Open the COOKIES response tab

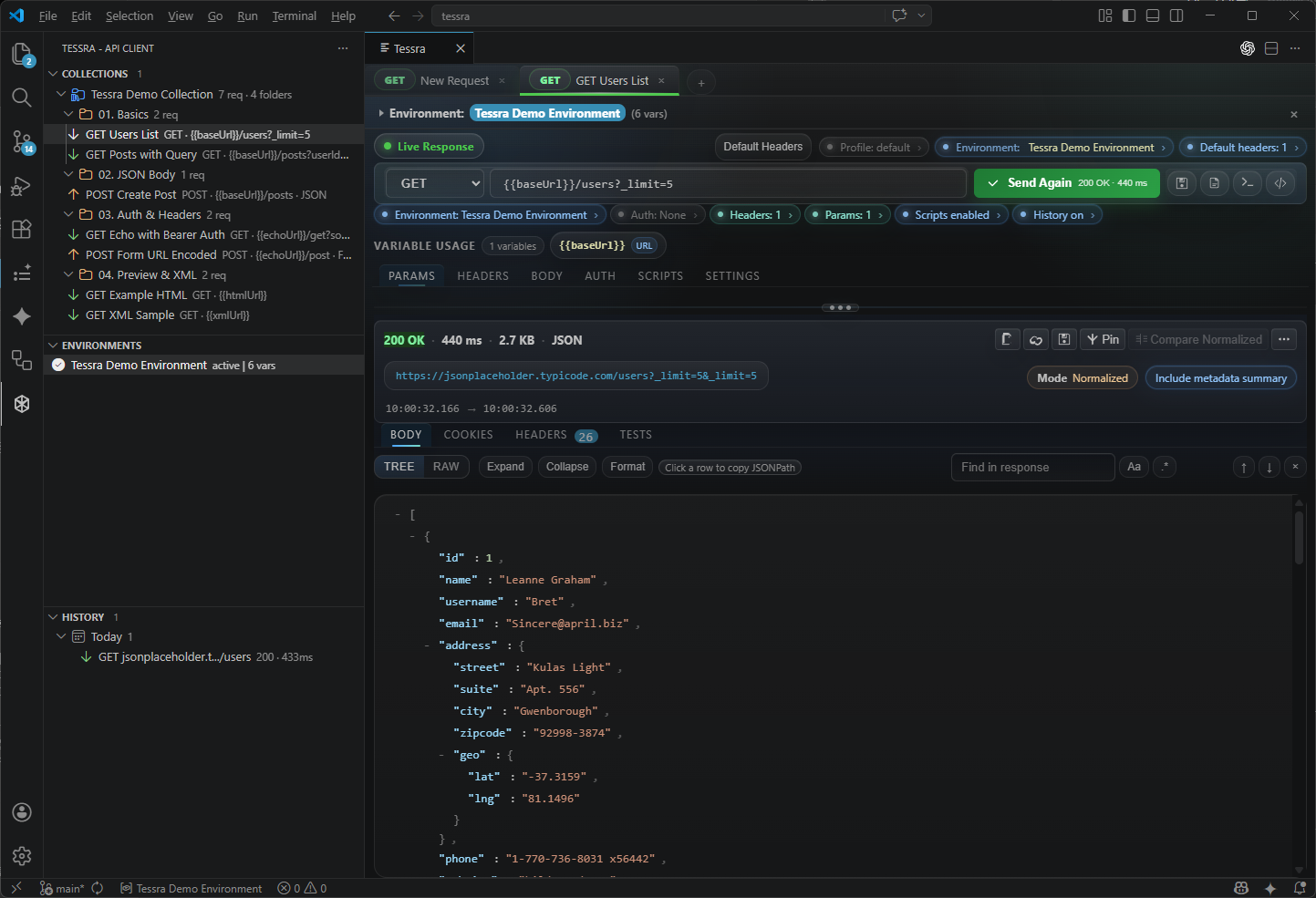(468, 435)
